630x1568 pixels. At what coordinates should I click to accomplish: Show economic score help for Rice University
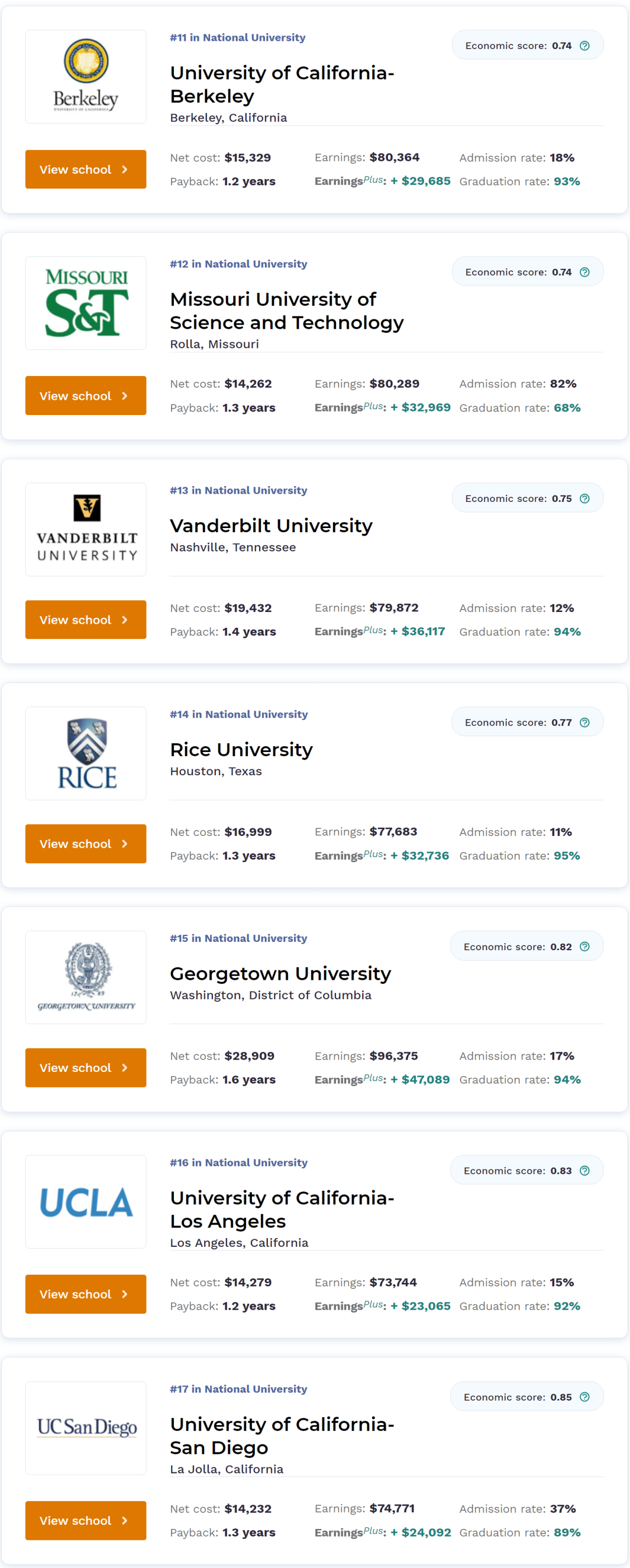click(x=584, y=723)
